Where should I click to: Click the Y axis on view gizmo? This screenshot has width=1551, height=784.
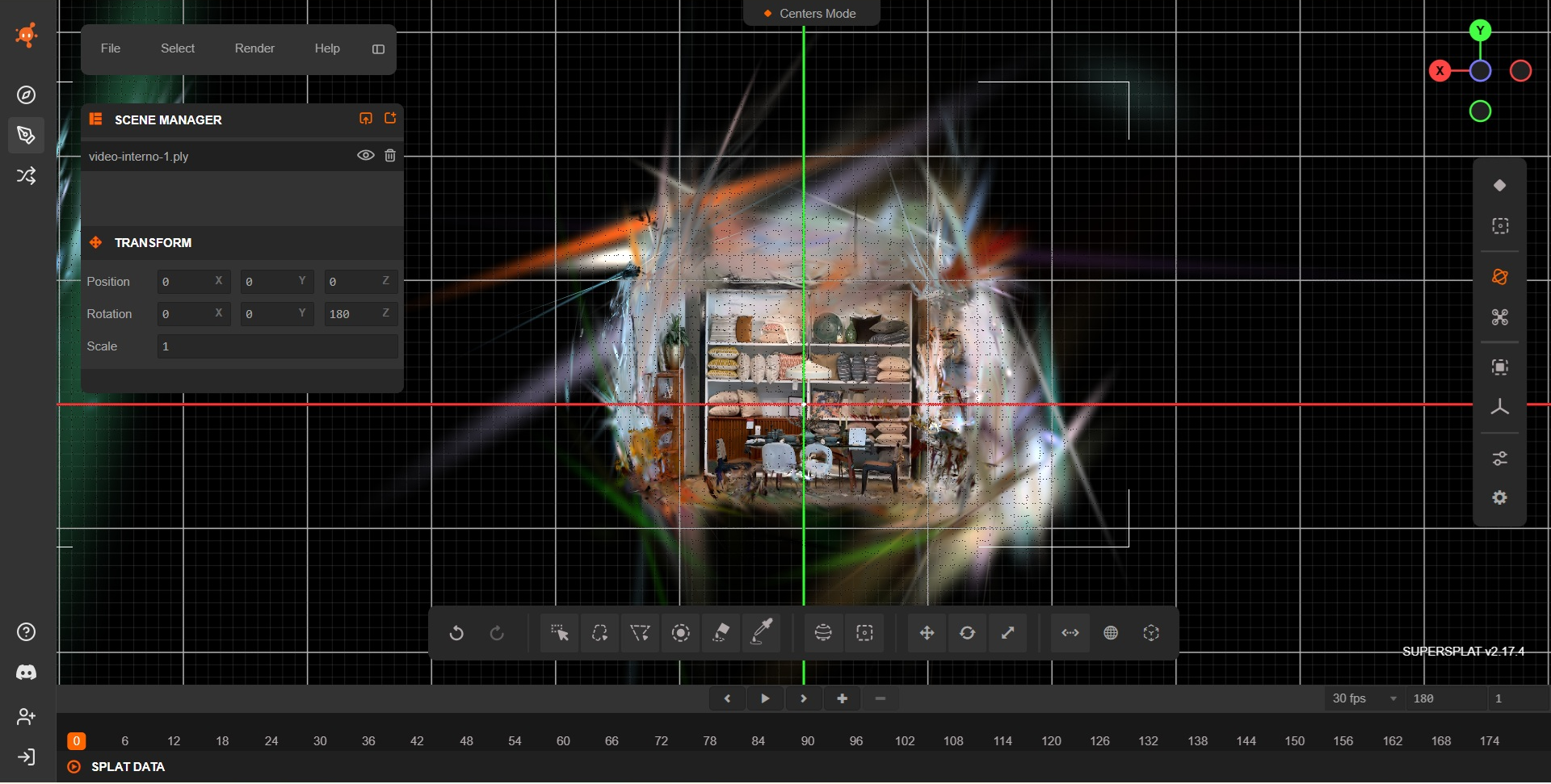pyautogui.click(x=1480, y=31)
